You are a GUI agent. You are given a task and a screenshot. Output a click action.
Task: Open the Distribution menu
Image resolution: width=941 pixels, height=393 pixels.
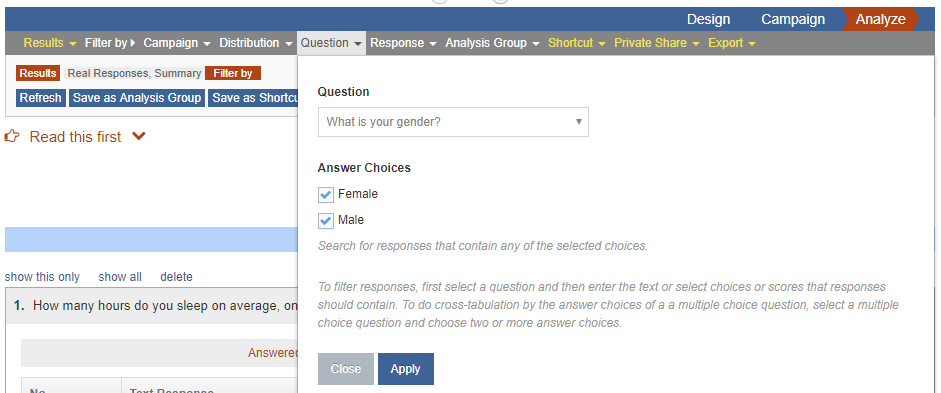(x=256, y=43)
